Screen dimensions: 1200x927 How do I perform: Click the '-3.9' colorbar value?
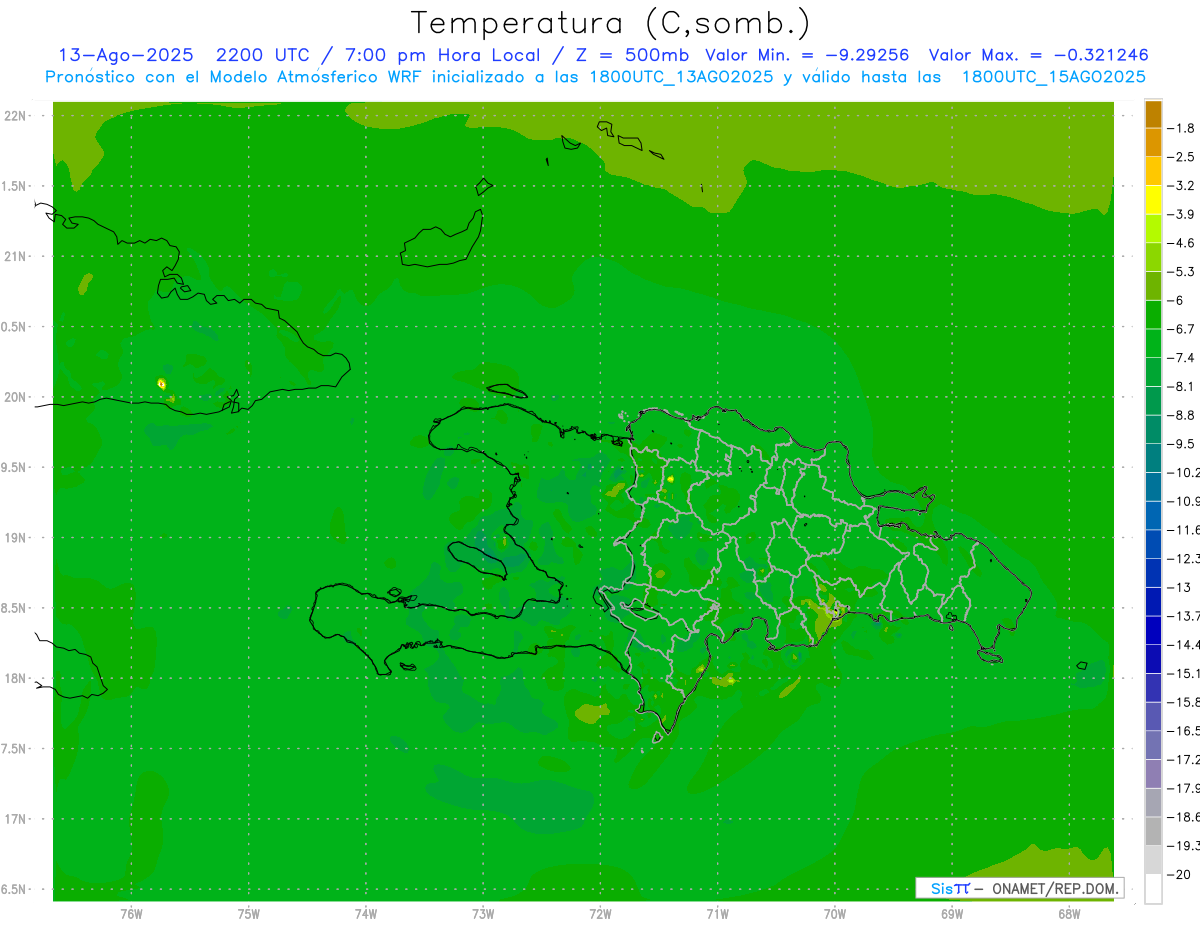coord(1183,214)
